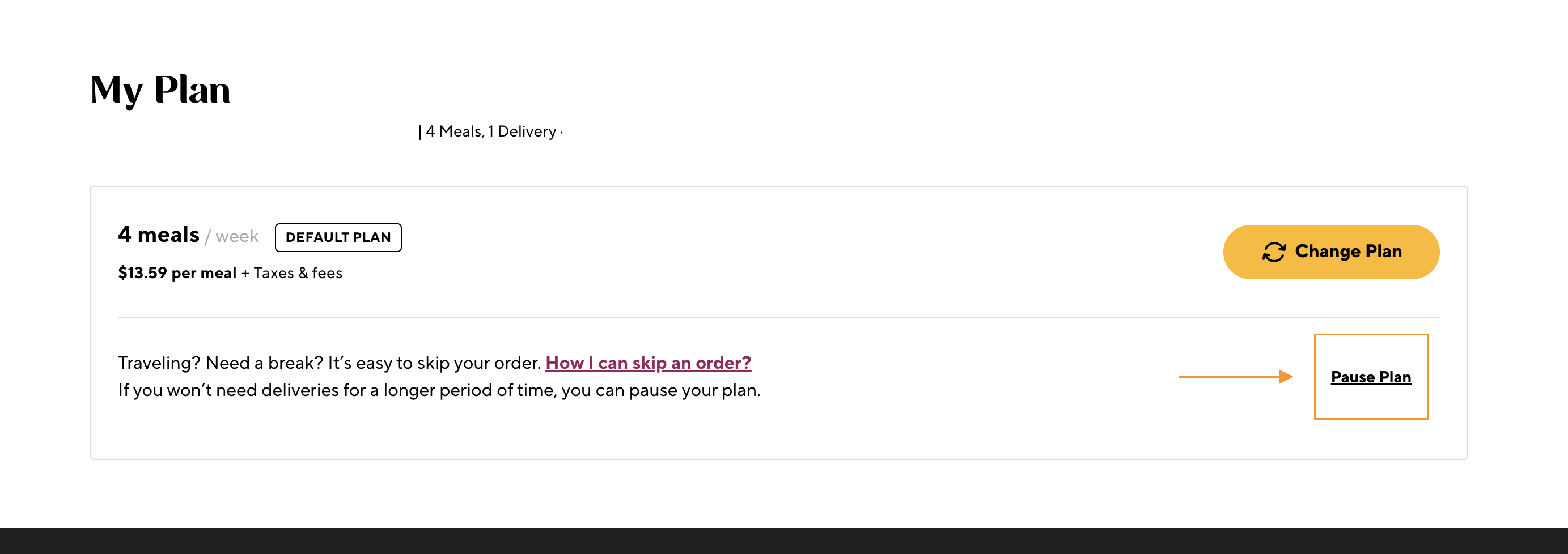Click the "My Plan" page heading
The image size is (1568, 554).
(160, 90)
